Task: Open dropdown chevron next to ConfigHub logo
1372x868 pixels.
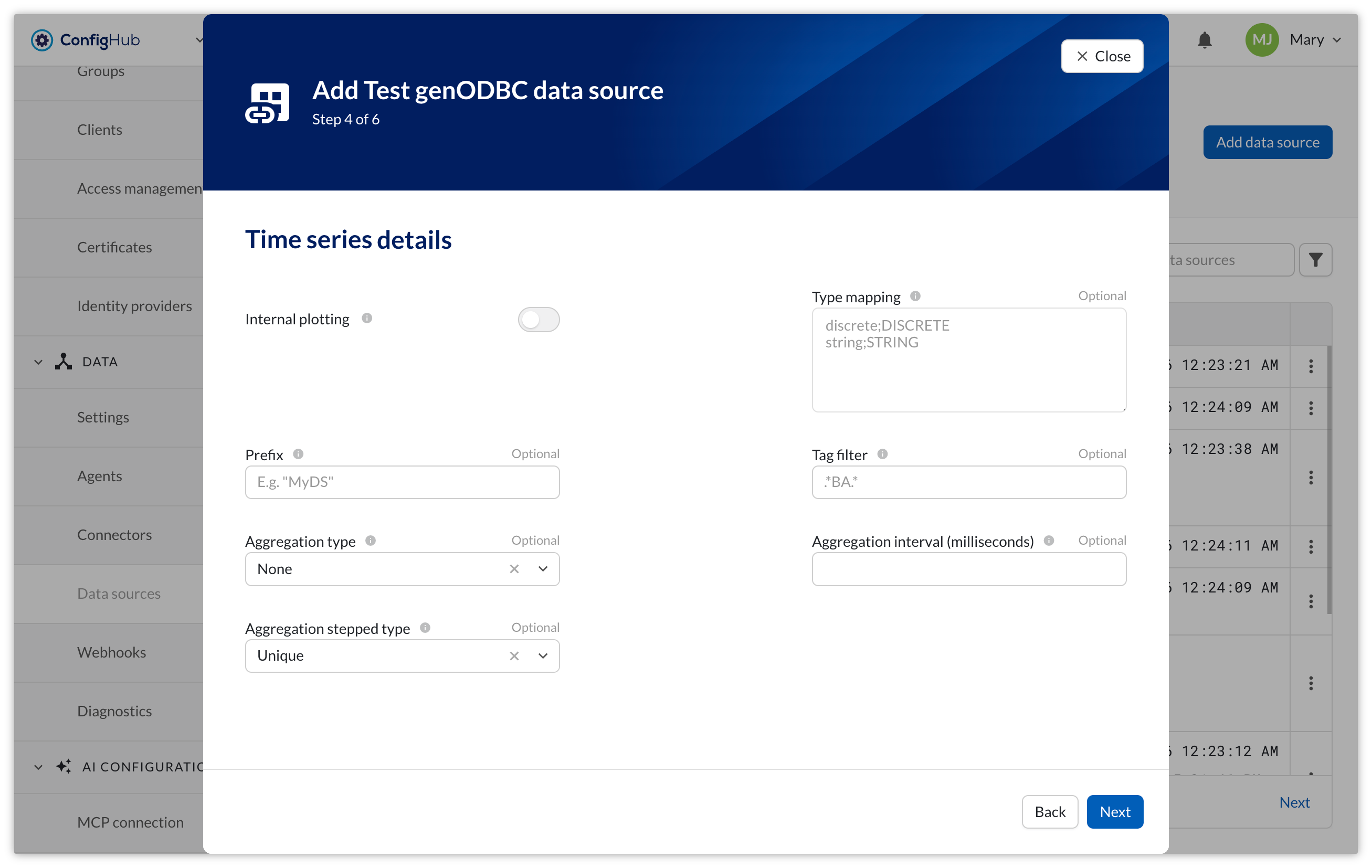Action: click(199, 40)
